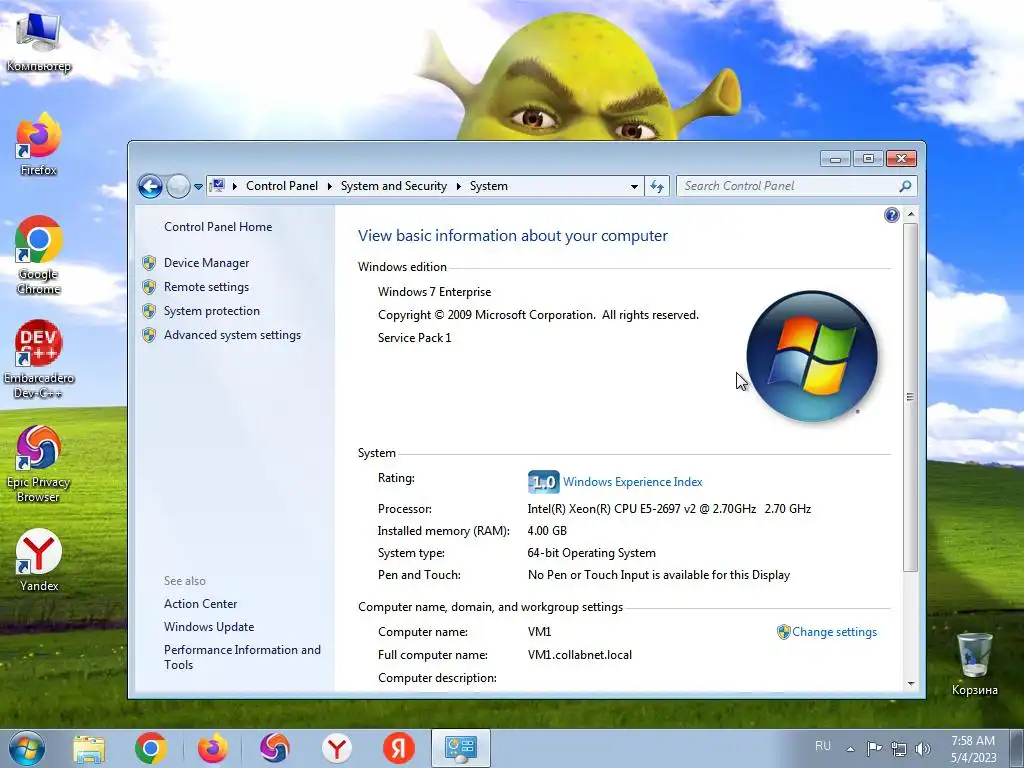Click the '64-bit Operating System' text
This screenshot has width=1024, height=768.
tap(592, 553)
